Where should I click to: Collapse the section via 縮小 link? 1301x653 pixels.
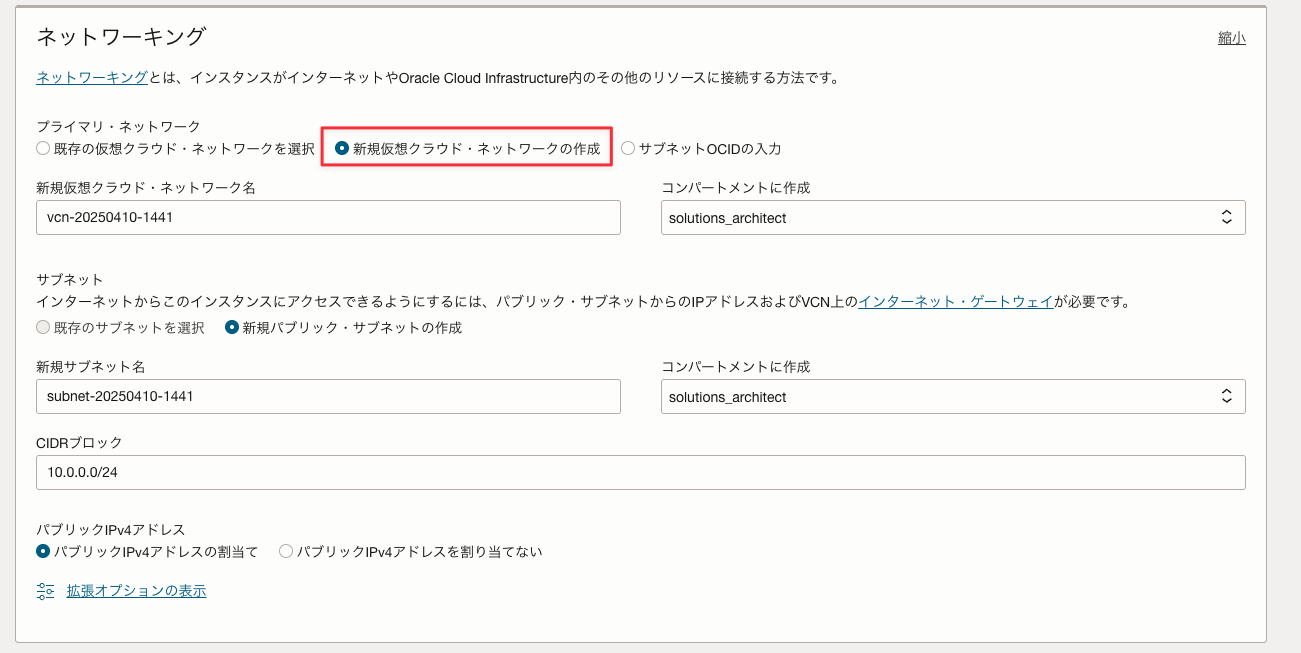click(1231, 38)
